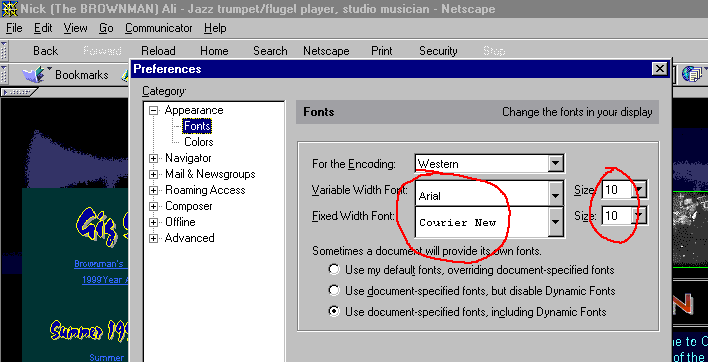Viewport: 708px width, 362px height.
Task: Click the Arial font field
Action: click(482, 195)
